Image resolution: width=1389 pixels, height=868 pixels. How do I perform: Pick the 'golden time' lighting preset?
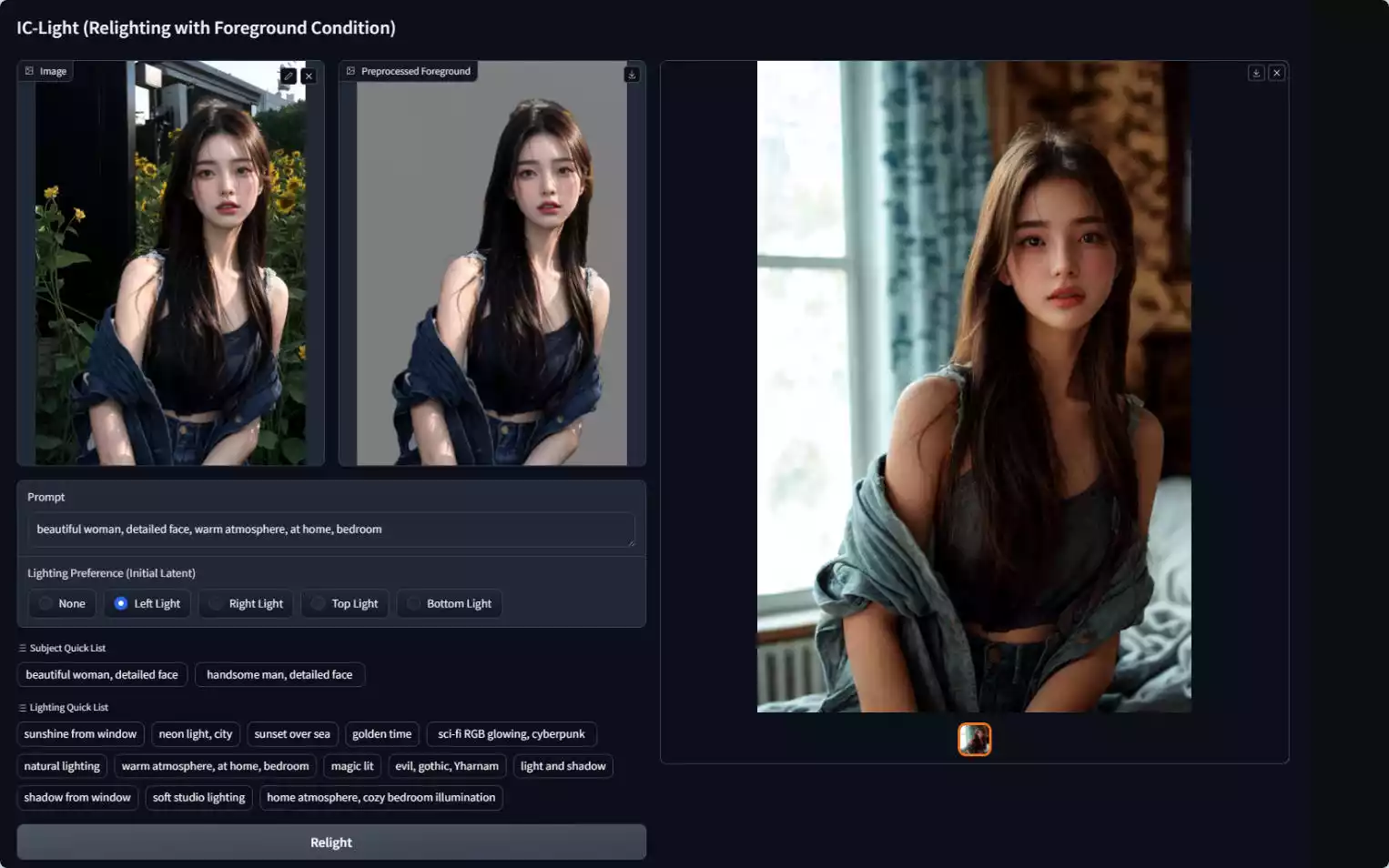[x=381, y=734]
